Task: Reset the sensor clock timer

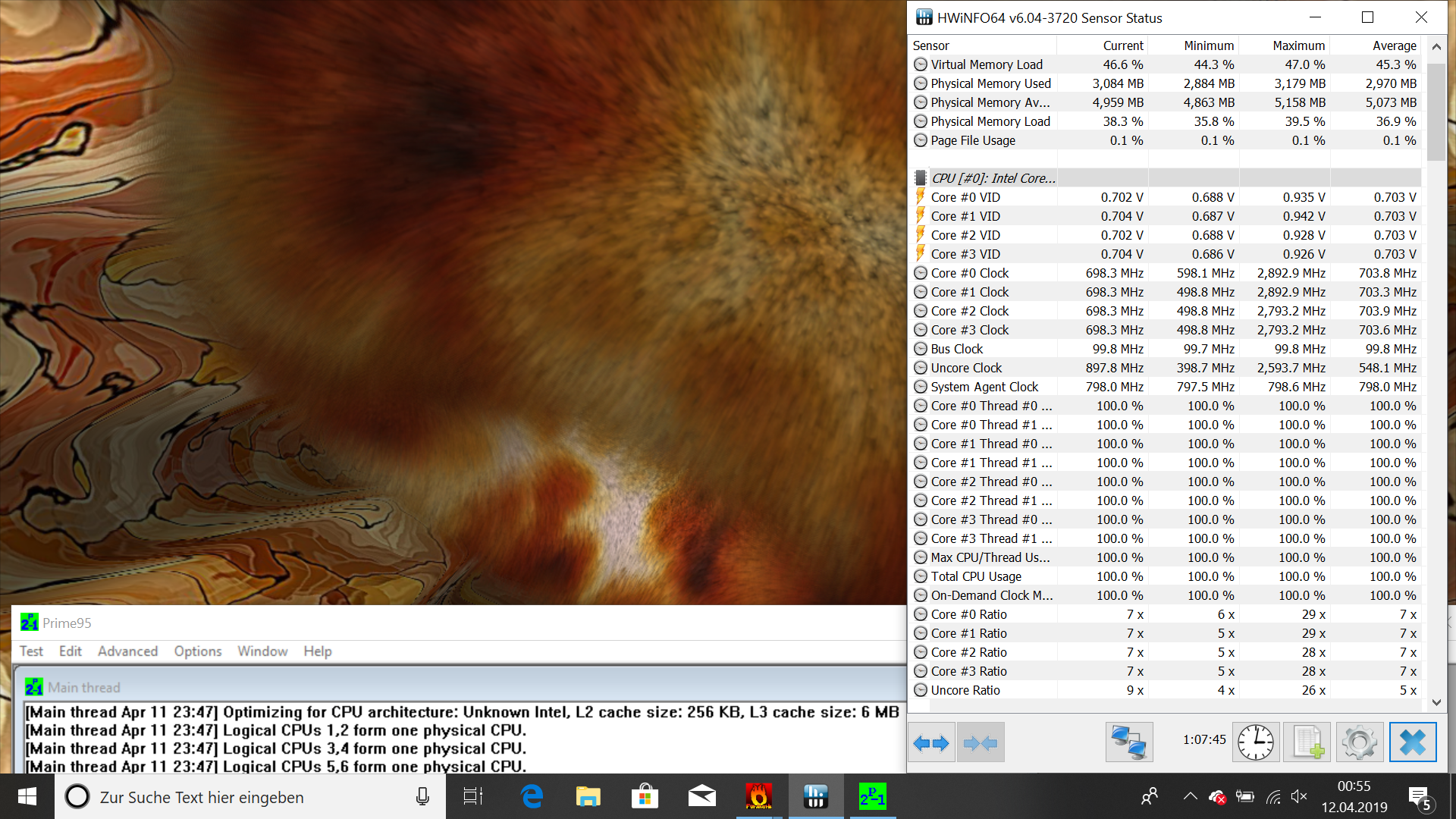Action: pyautogui.click(x=1256, y=742)
